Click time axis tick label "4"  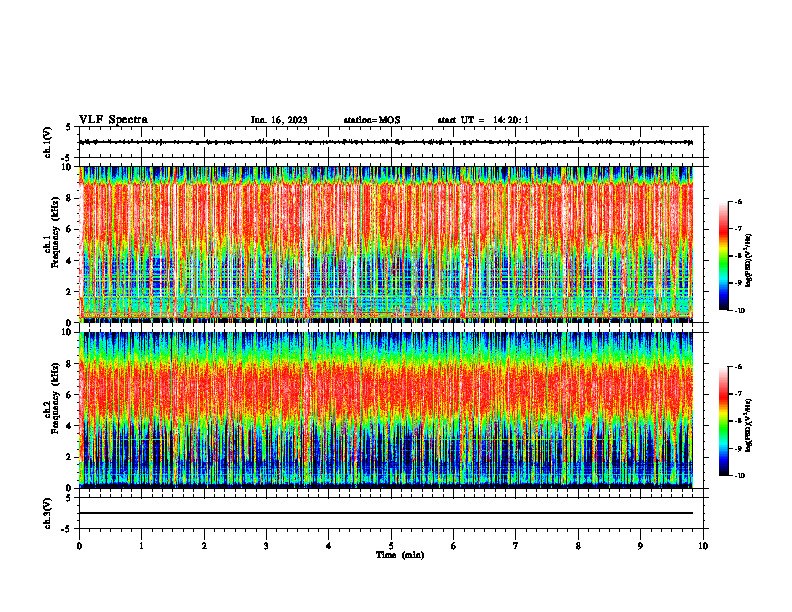pos(329,546)
